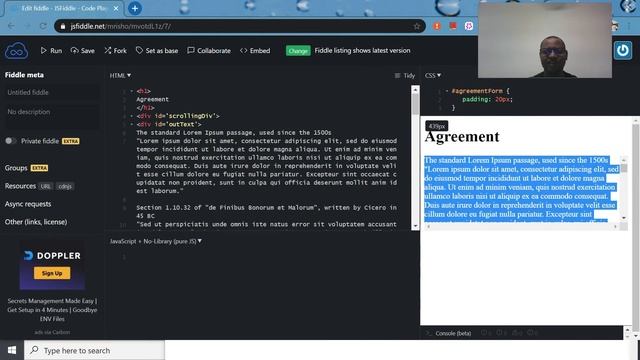Click the Fiddle meta heading
Screen dimensions: 640x360
point(24,75)
